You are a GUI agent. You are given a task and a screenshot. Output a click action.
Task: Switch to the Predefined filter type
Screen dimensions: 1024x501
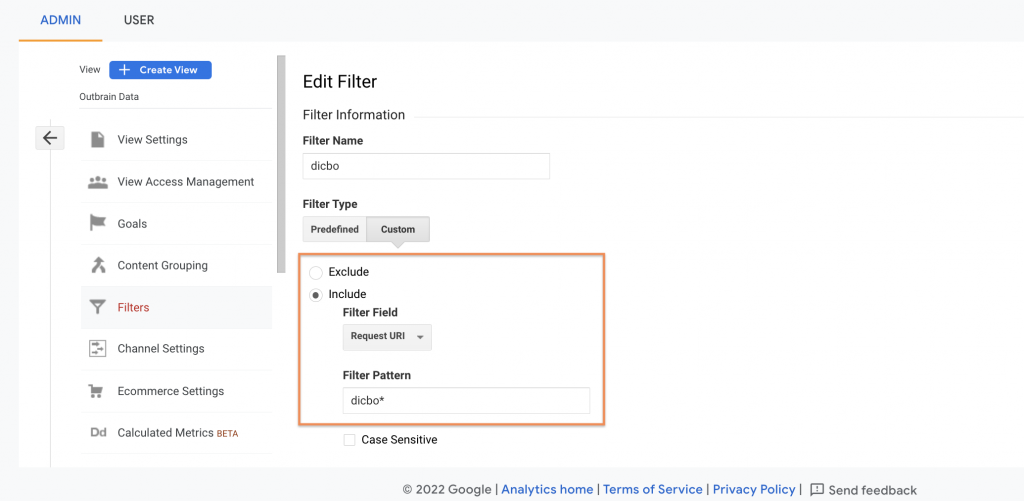pyautogui.click(x=334, y=229)
